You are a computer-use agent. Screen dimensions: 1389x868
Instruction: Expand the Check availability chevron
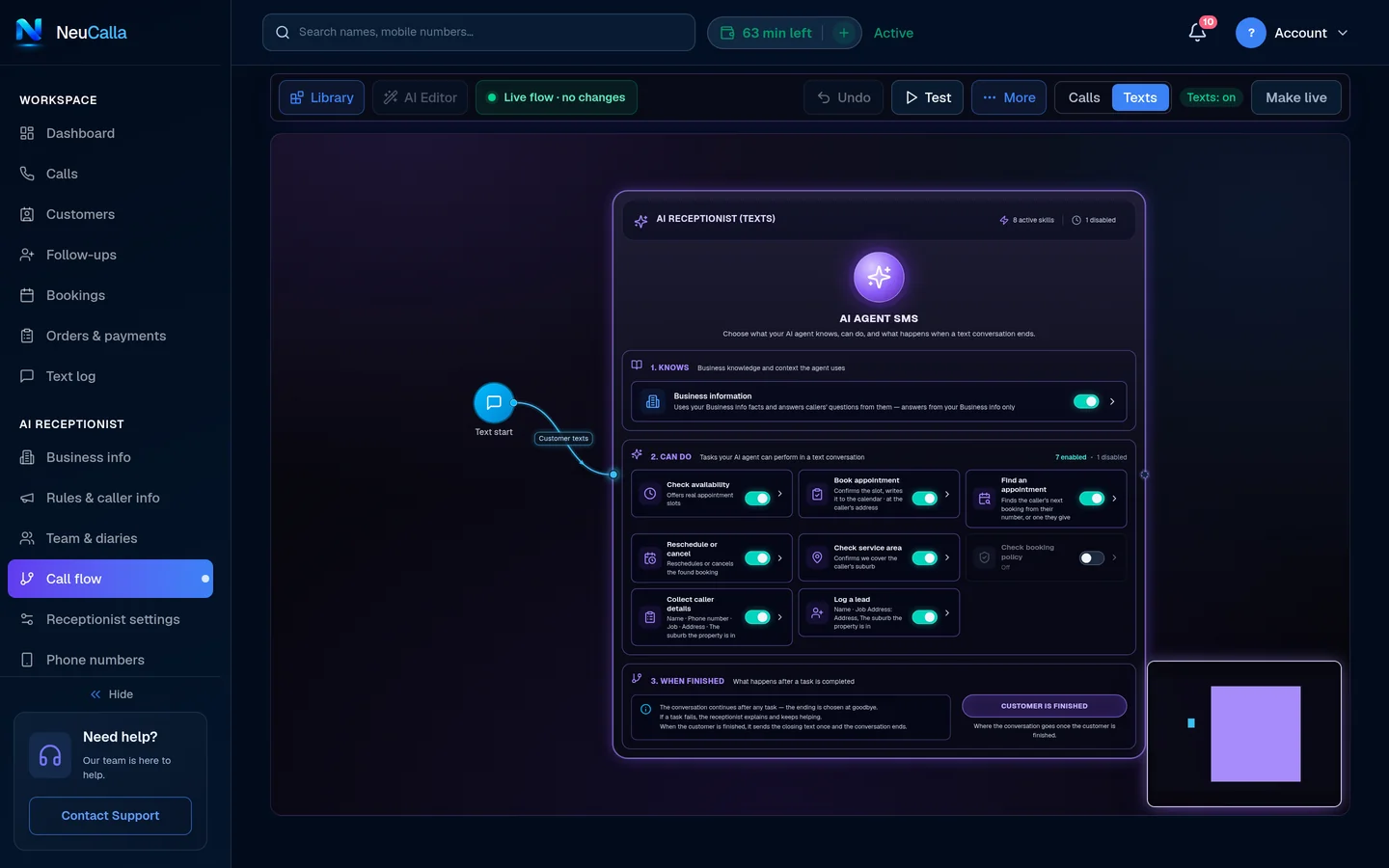(780, 494)
